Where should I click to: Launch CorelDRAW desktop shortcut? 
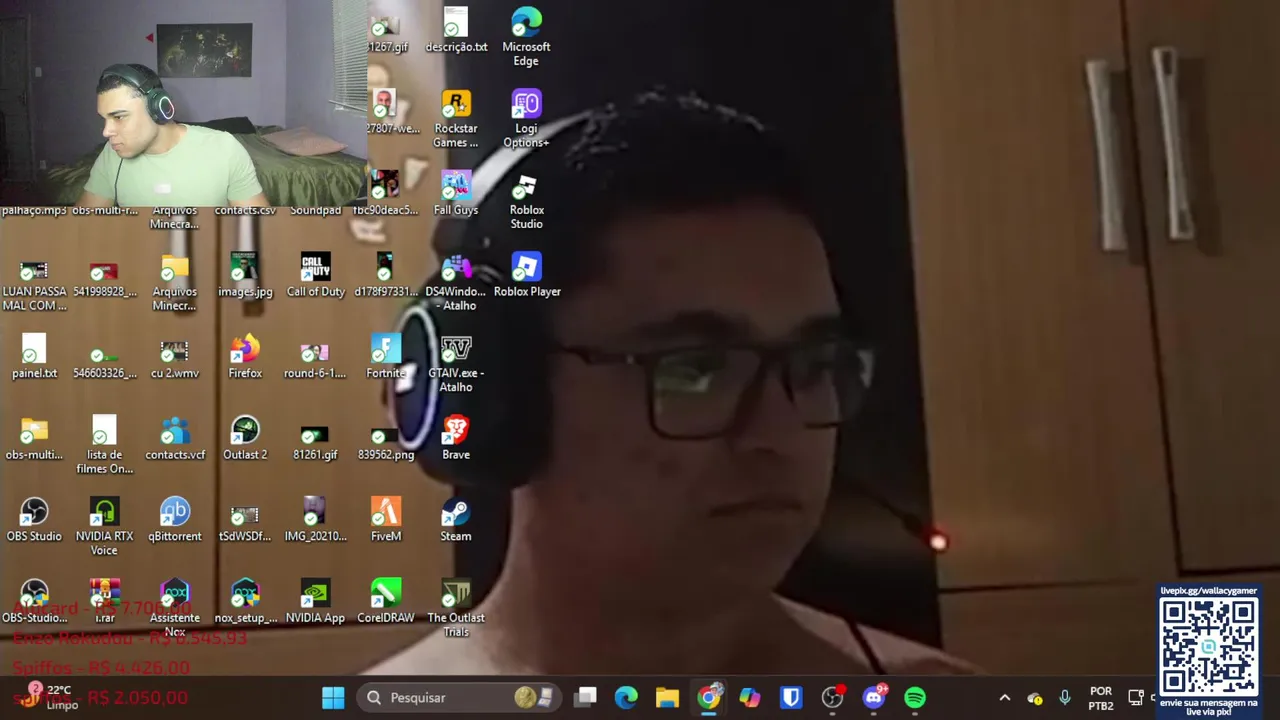pos(386,601)
